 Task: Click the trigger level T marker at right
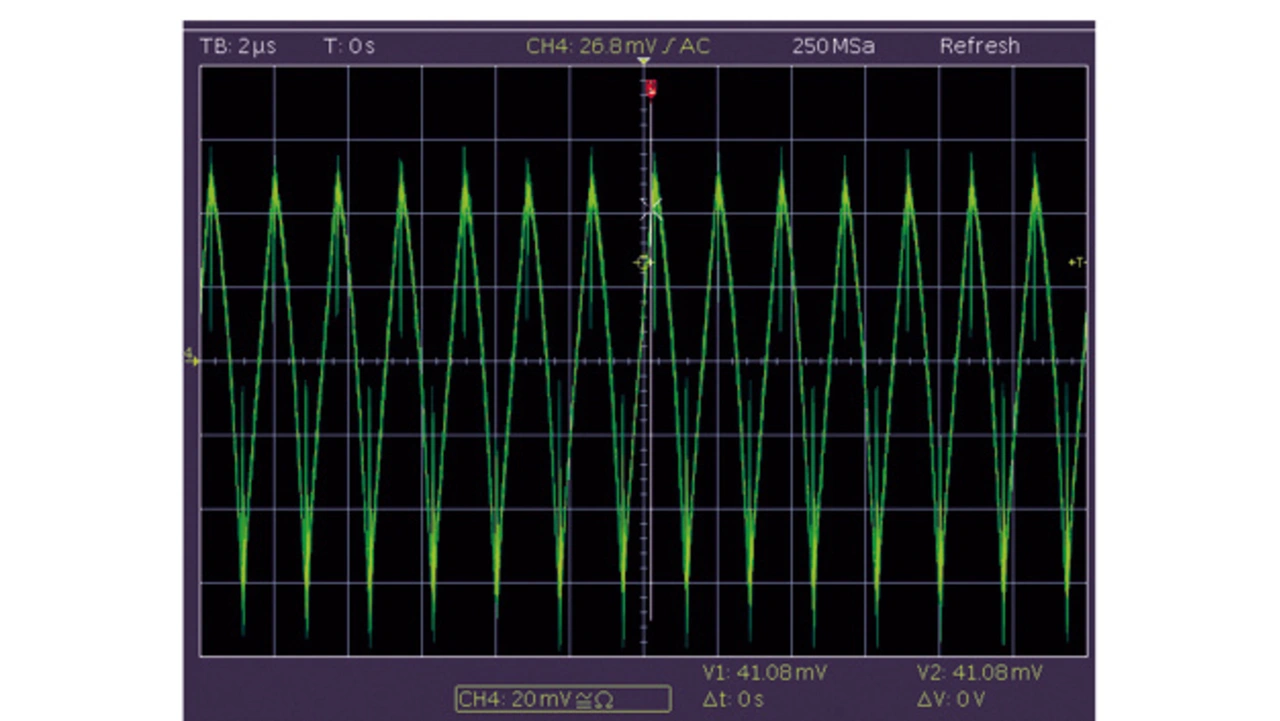point(1077,262)
